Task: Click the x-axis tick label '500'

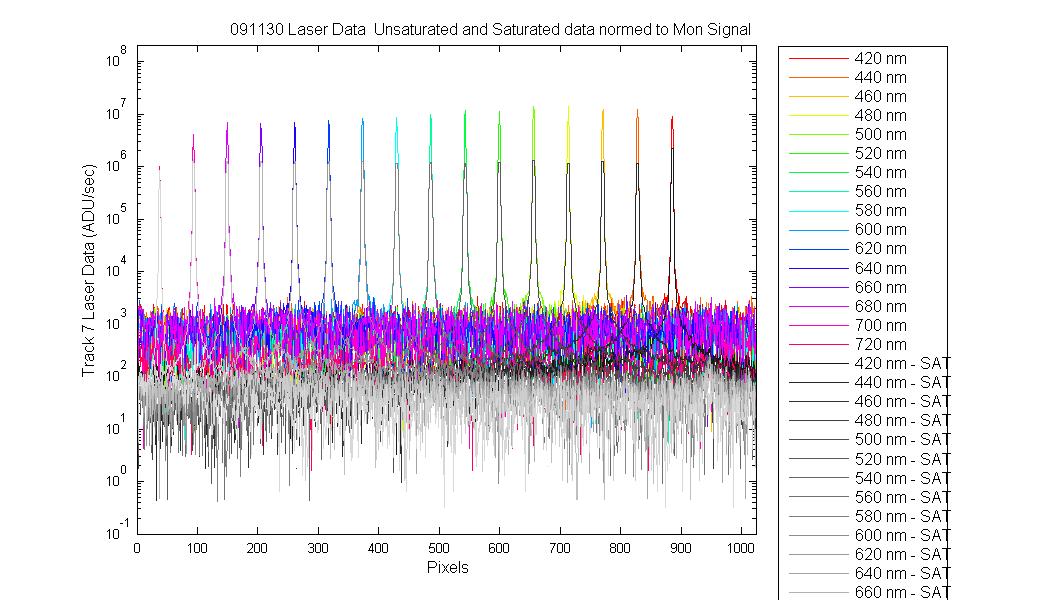Action: 439,548
